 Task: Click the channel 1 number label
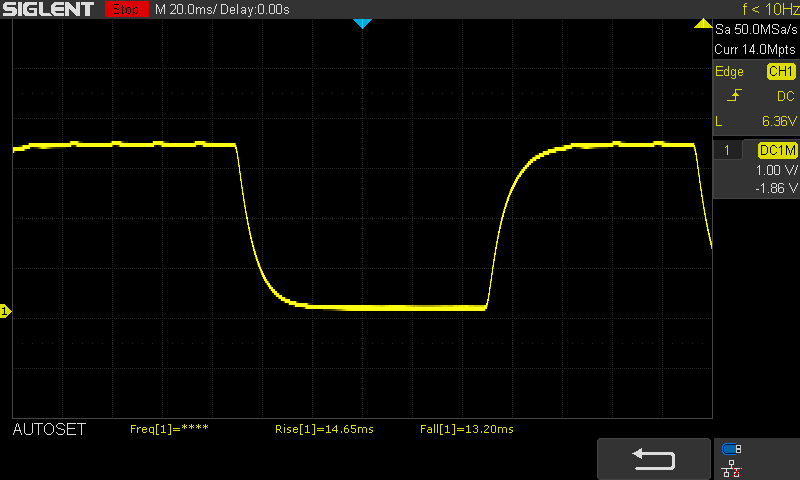pyautogui.click(x=727, y=150)
